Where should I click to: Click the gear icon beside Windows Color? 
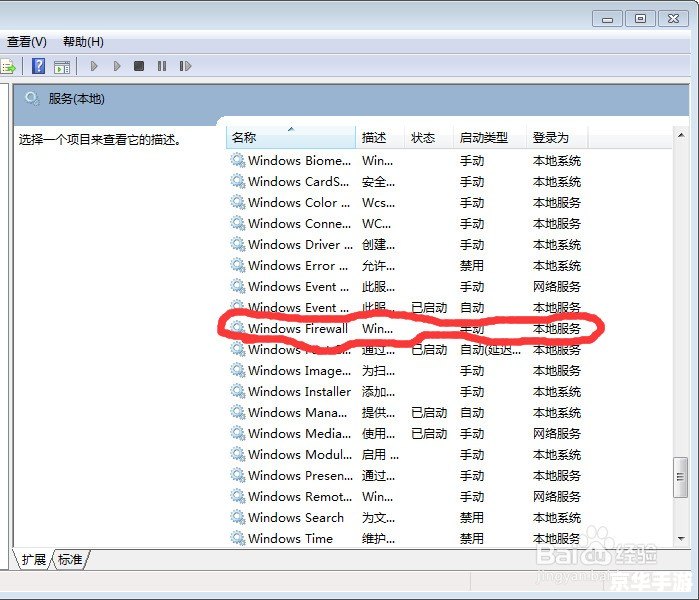238,202
